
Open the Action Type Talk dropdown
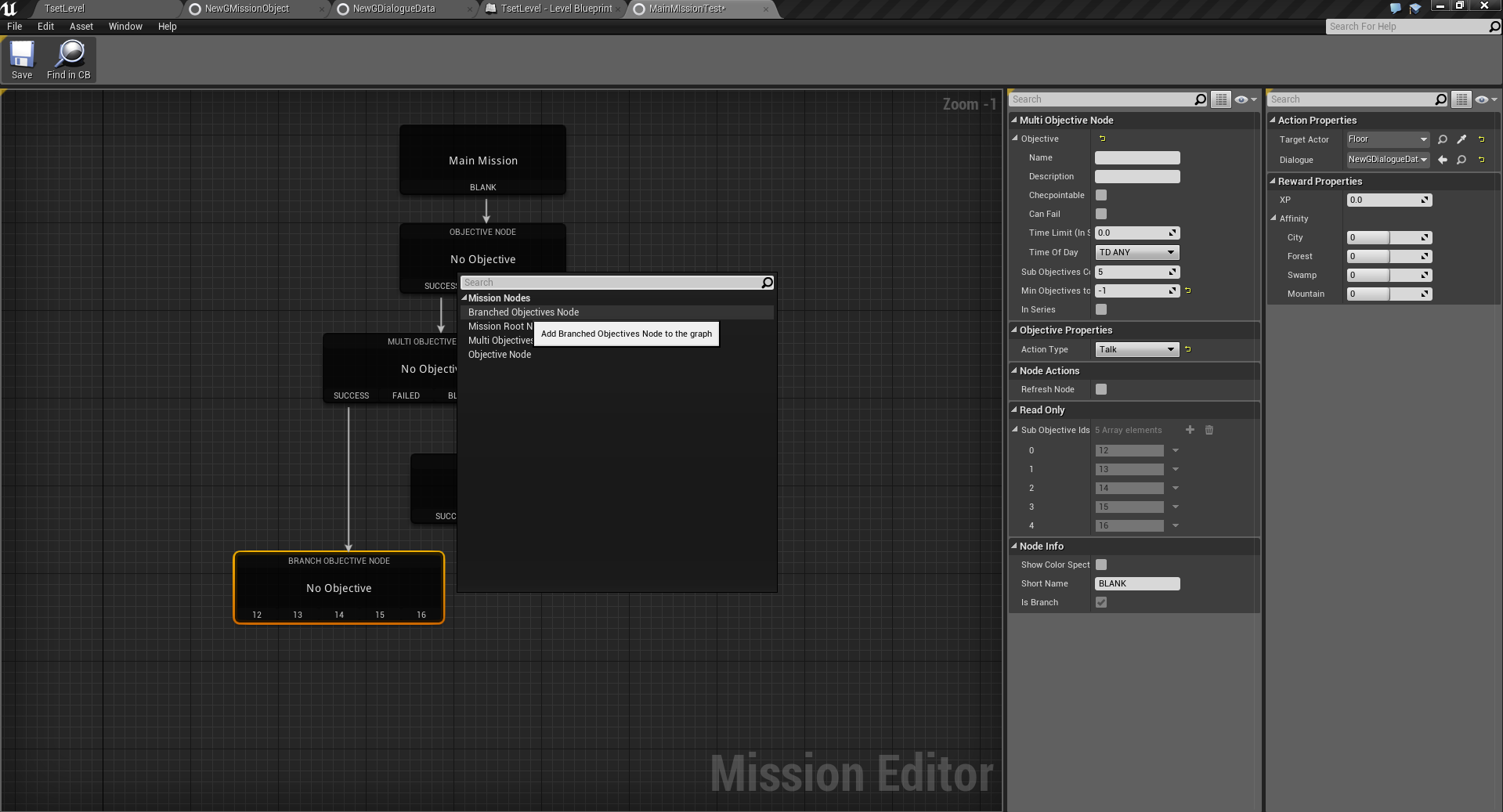(1137, 349)
